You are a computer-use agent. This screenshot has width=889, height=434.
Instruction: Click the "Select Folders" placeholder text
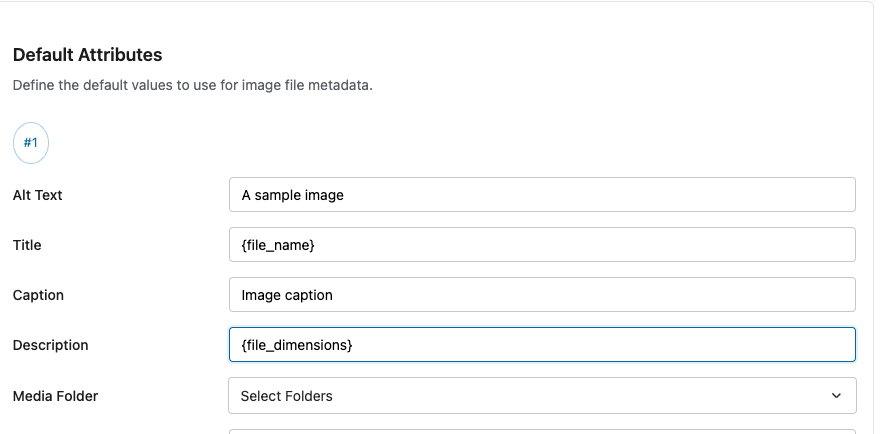pos(286,396)
